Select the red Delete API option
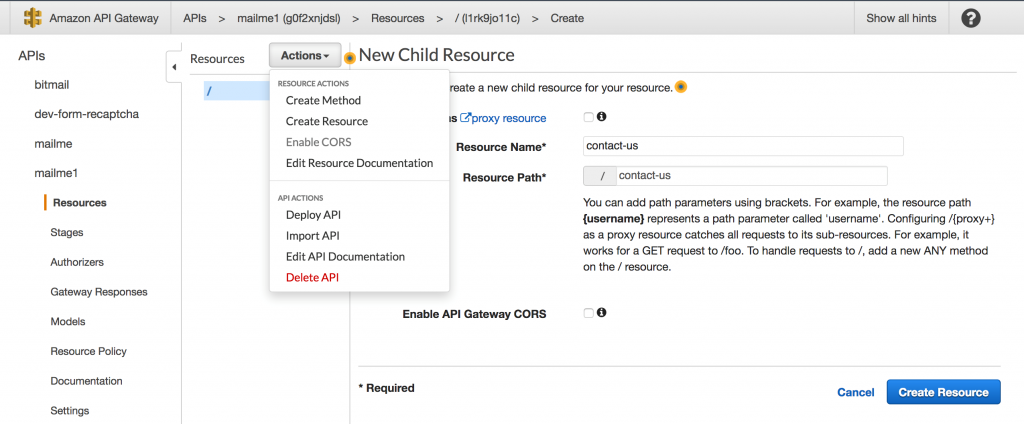The height and width of the screenshot is (424, 1024). pos(312,278)
